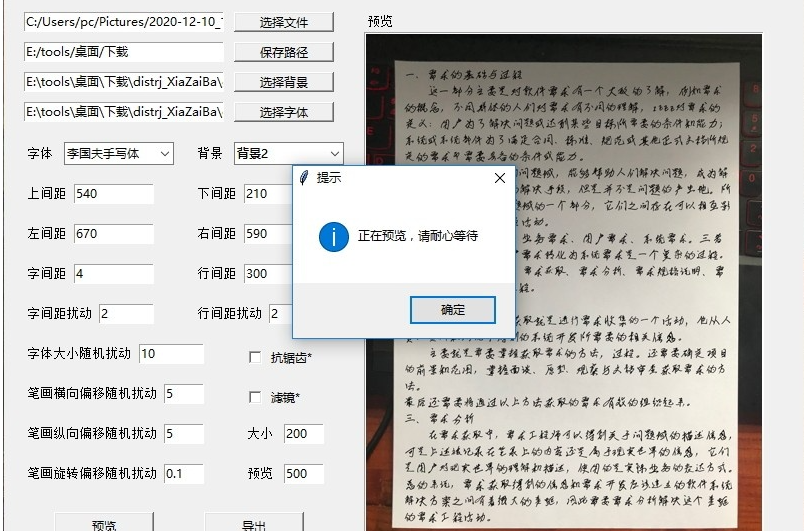804x531 pixels.
Task: Click the 字体 label
Action: (40, 153)
